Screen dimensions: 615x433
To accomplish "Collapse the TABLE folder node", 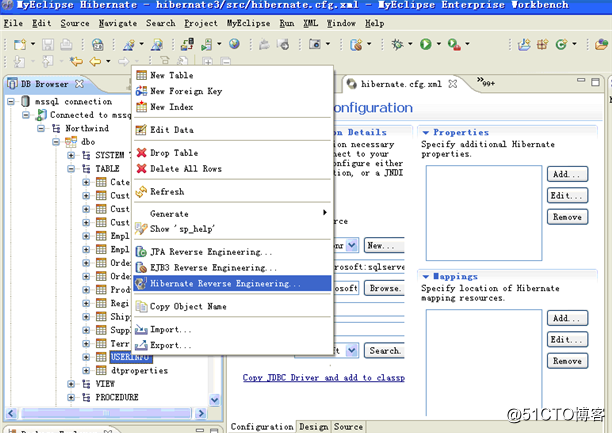I will click(71, 169).
